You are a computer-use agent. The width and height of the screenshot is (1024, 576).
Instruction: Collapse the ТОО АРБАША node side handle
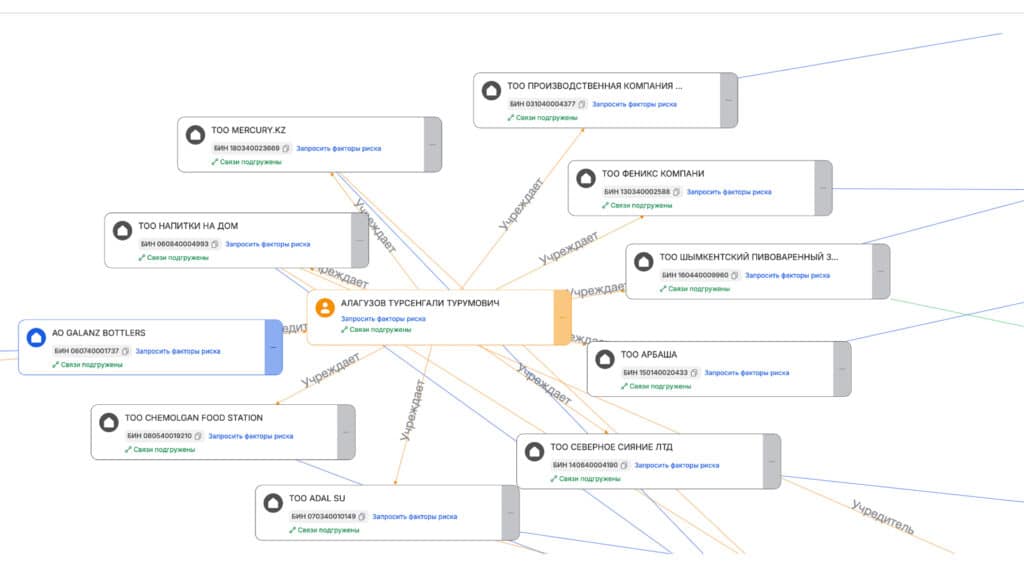(x=842, y=368)
